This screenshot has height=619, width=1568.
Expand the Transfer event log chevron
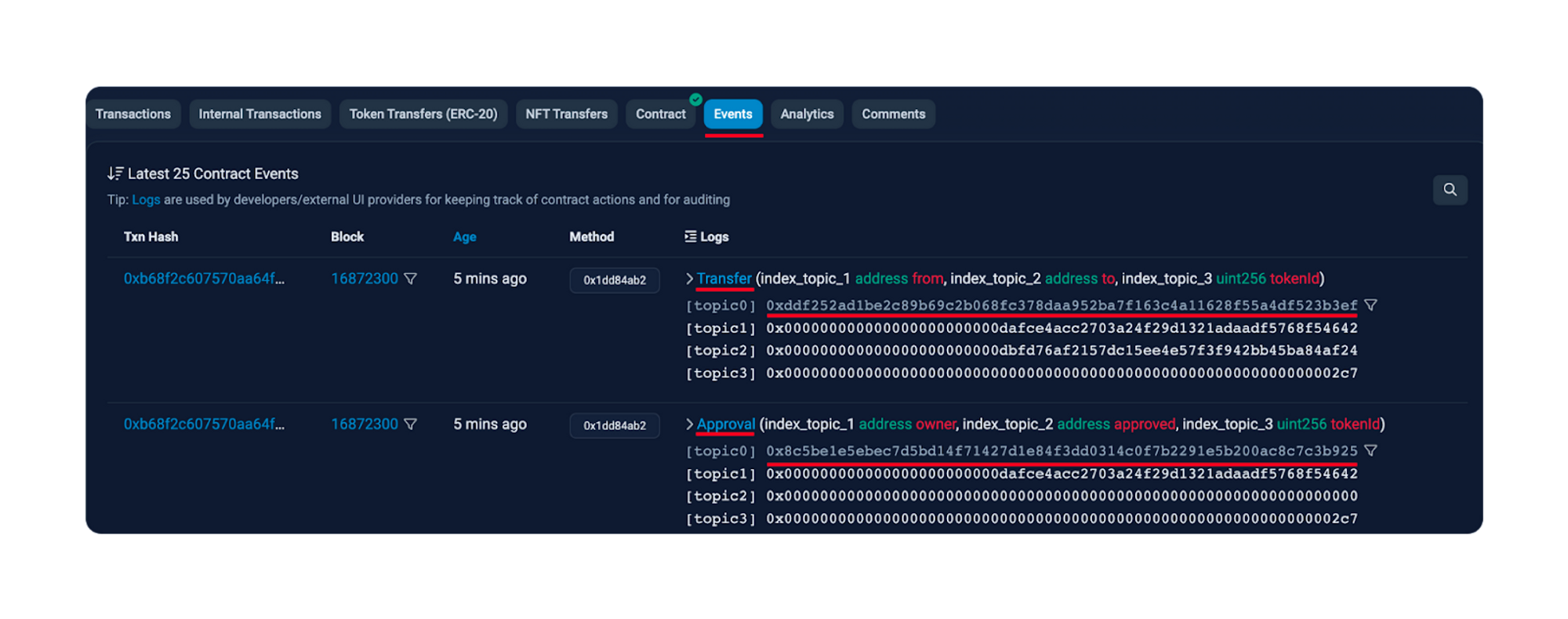coord(689,279)
